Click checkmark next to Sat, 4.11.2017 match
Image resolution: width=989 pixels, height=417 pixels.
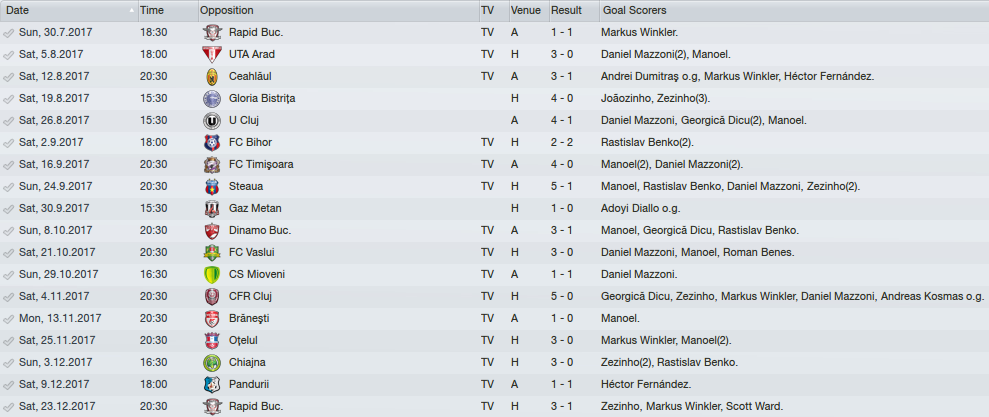click(x=8, y=297)
